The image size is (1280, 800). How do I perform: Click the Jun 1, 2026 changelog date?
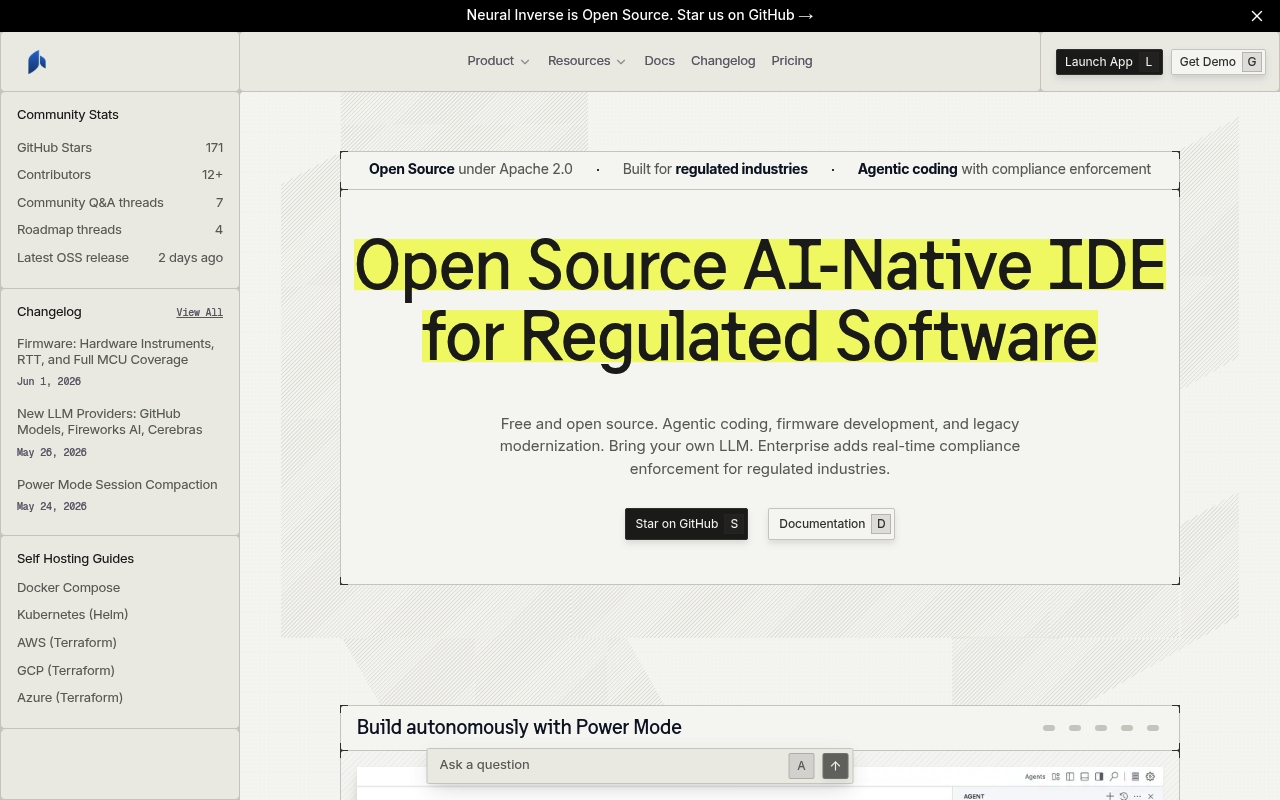coord(49,382)
